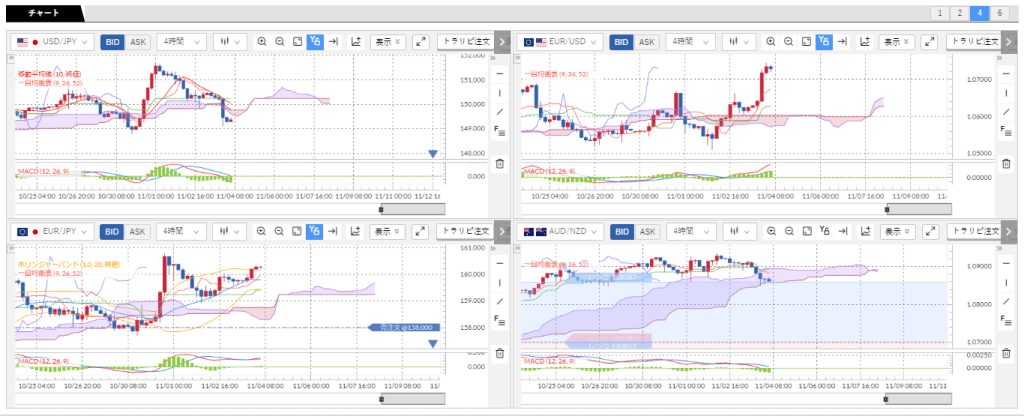Zoom out on the EUR/USD chart
Screen dimensions: 1024x416
coord(789,42)
